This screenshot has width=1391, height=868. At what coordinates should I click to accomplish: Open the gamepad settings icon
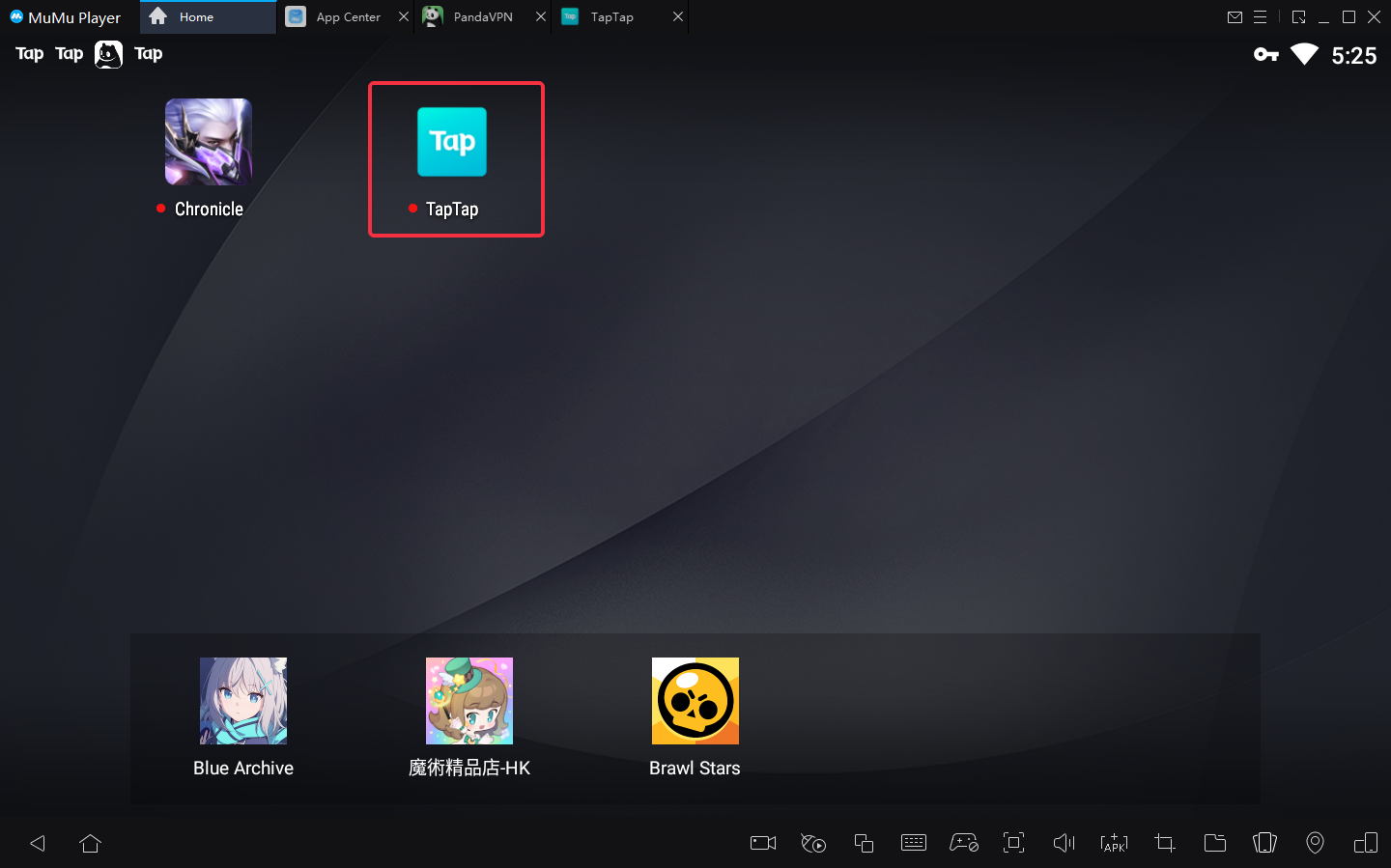click(964, 843)
